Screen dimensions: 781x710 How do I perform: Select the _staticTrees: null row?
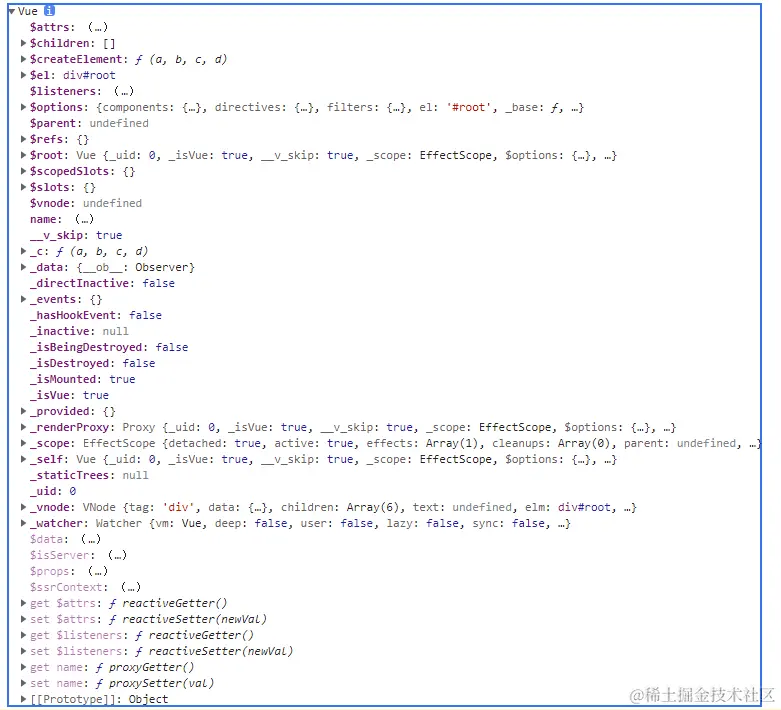[x=89, y=475]
